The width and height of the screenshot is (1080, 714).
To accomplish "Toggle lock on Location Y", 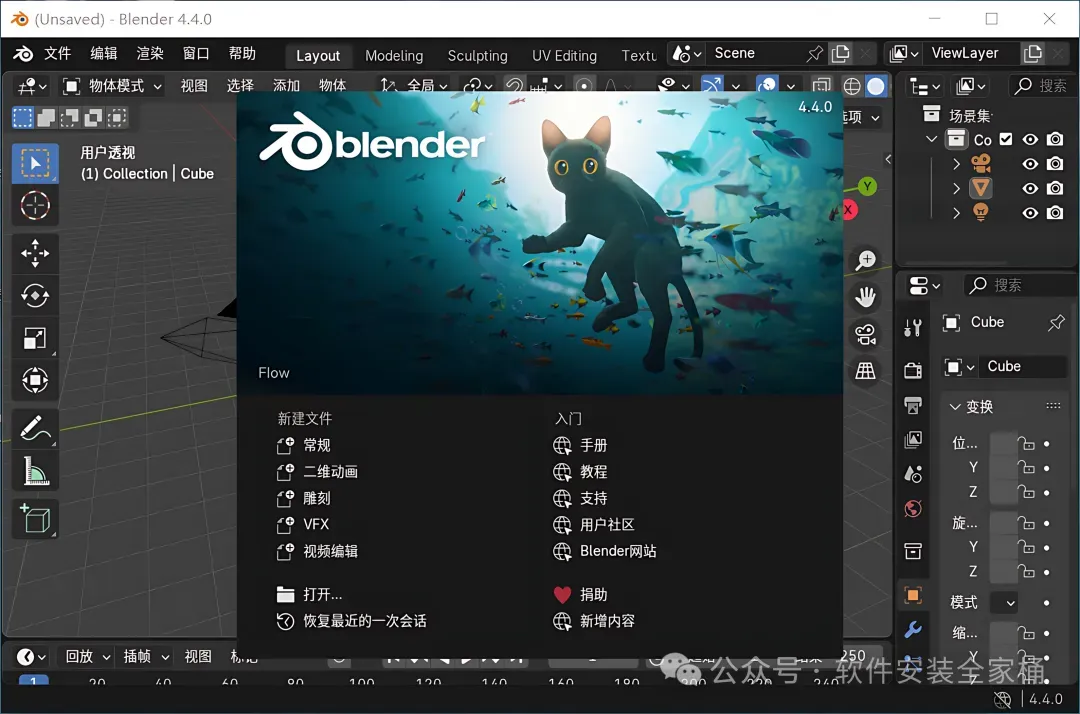I will tap(1026, 468).
